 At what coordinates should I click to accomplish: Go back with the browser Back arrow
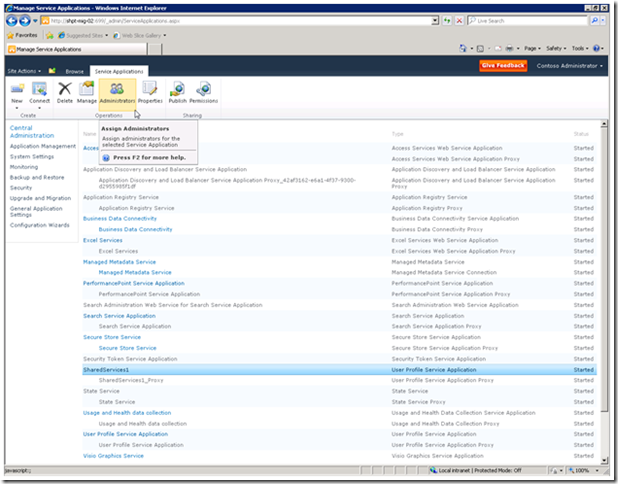(x=12, y=20)
